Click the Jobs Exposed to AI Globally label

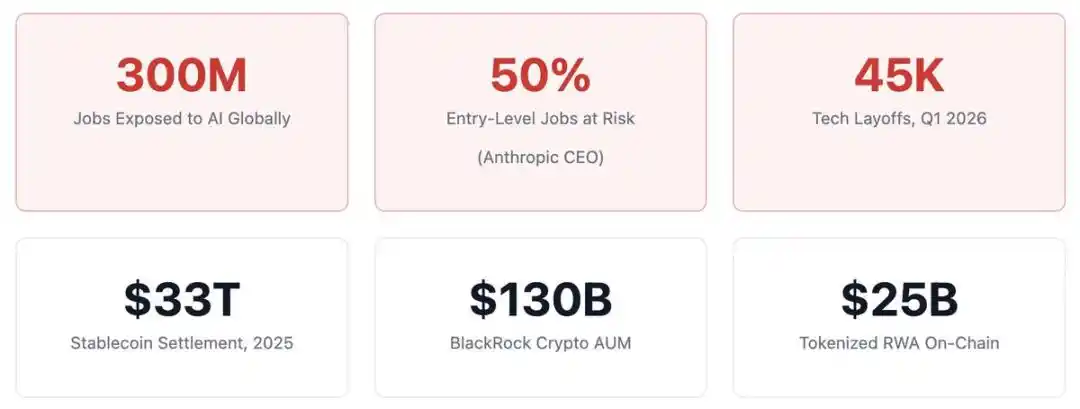click(182, 118)
